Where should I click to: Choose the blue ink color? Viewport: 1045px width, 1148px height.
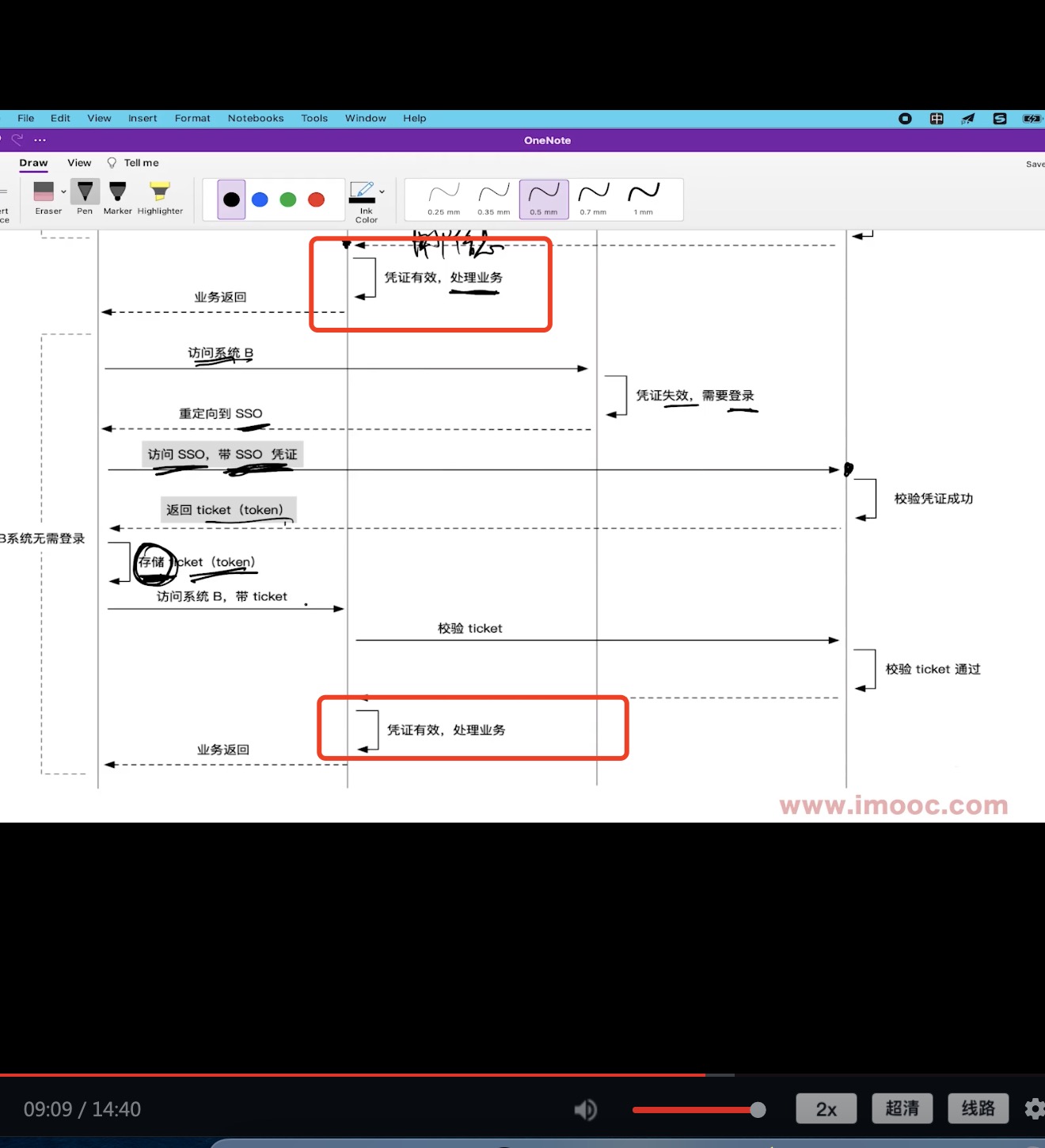(260, 200)
